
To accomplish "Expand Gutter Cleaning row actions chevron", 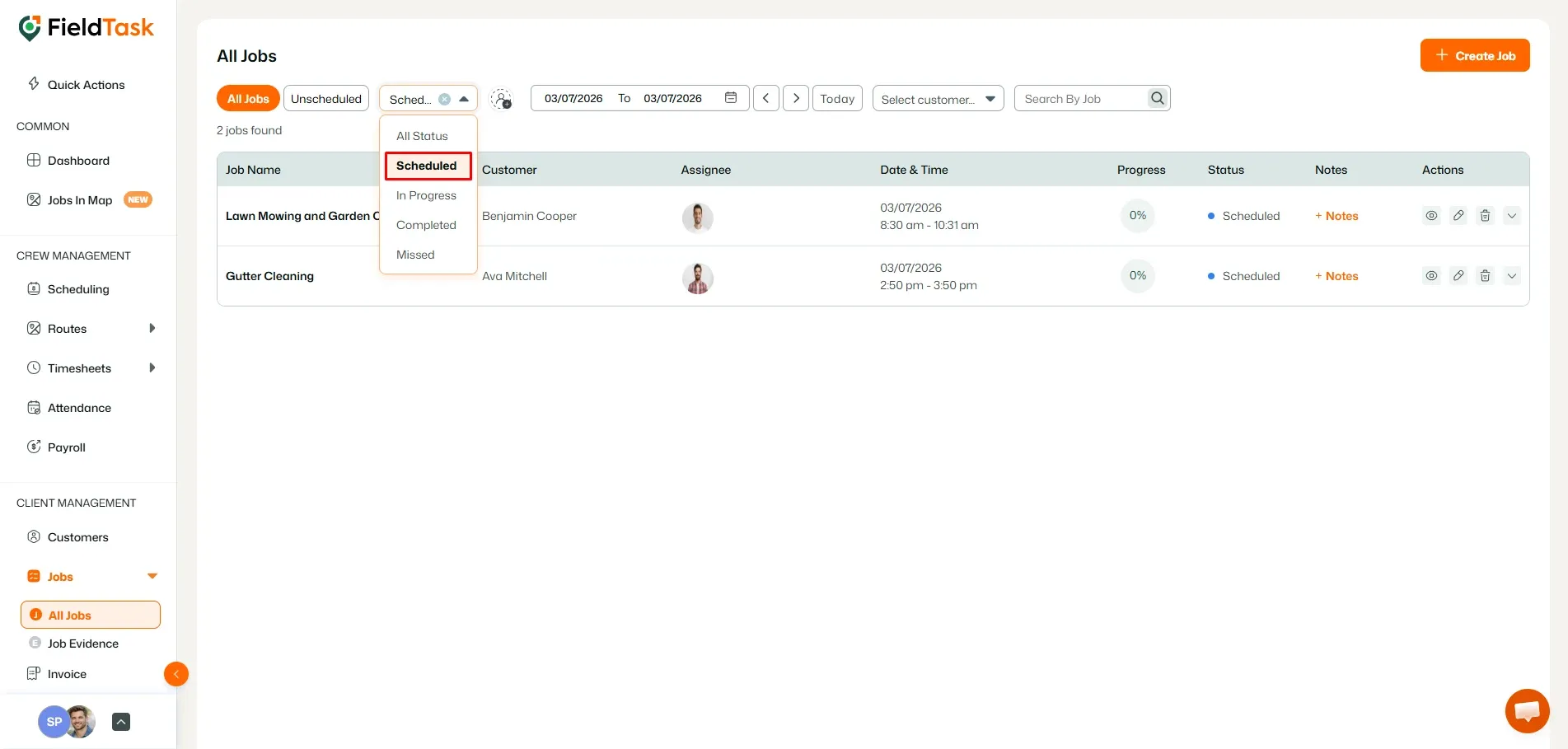I will (1511, 275).
